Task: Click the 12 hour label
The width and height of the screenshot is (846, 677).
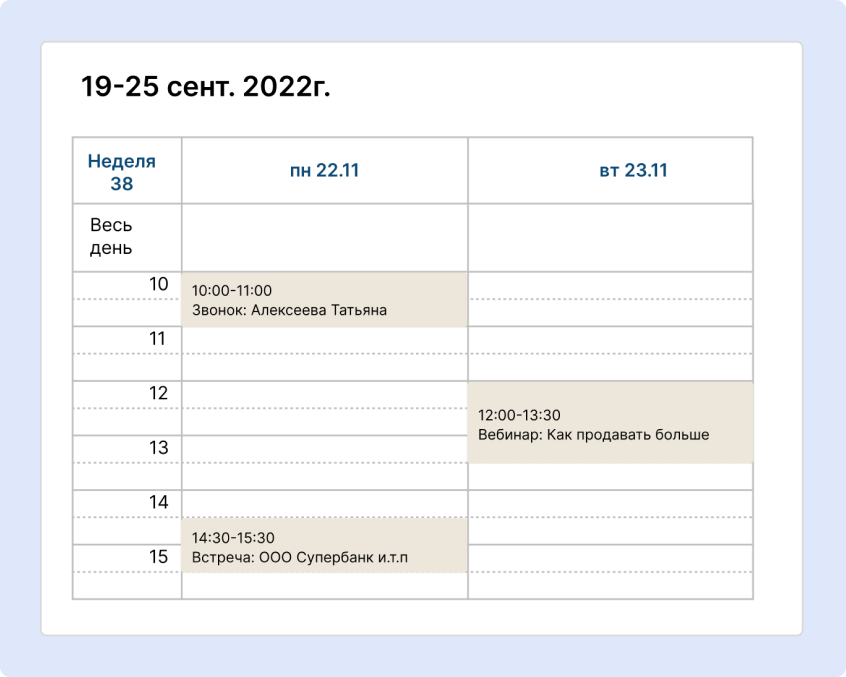Action: (x=158, y=394)
